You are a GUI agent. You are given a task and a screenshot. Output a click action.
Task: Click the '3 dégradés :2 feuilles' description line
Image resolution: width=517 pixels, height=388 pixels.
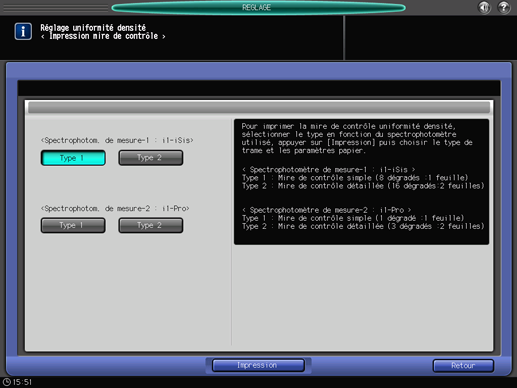[363, 226]
